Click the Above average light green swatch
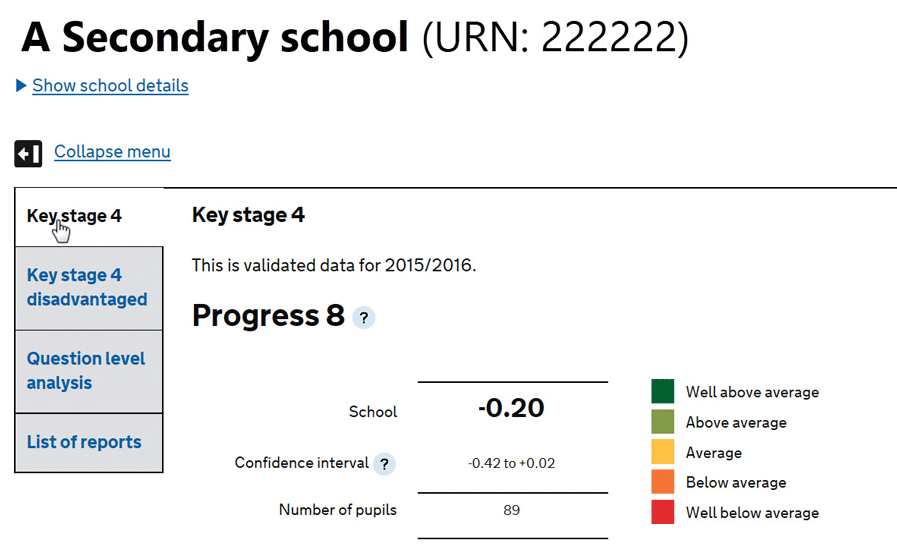The width and height of the screenshot is (897, 547). click(662, 422)
